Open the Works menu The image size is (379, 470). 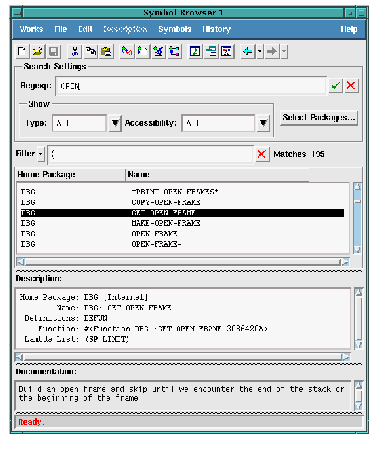[x=31, y=29]
